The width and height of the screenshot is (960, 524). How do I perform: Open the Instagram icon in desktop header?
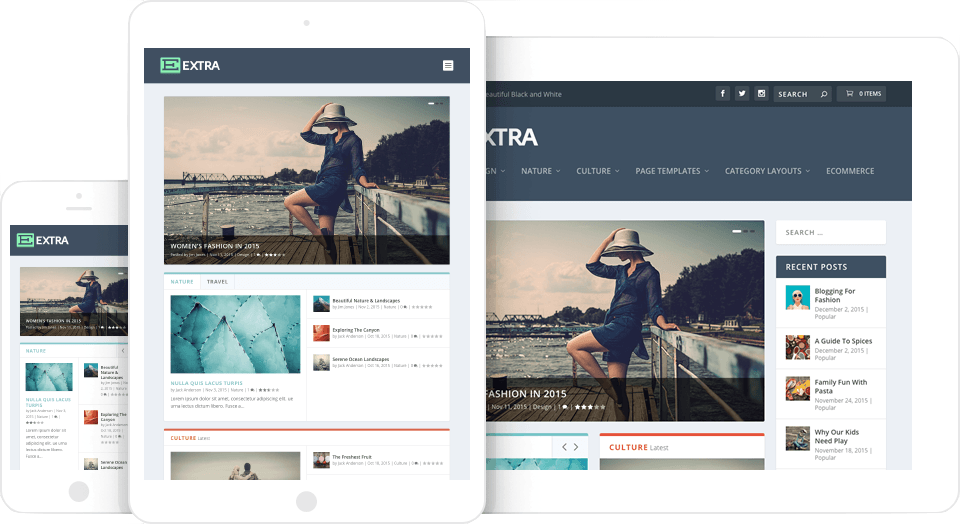point(761,94)
